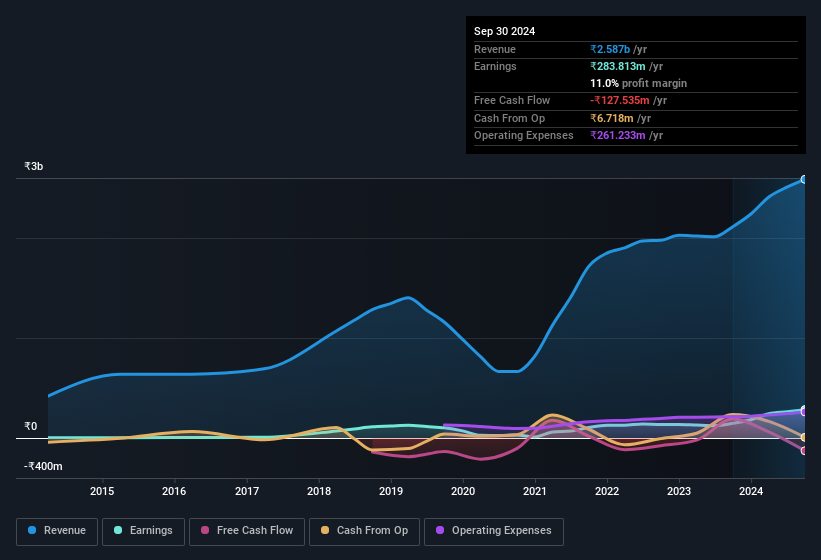This screenshot has height=560, width=821.
Task: Select the 2017 x-axis label
Action: tap(247, 491)
